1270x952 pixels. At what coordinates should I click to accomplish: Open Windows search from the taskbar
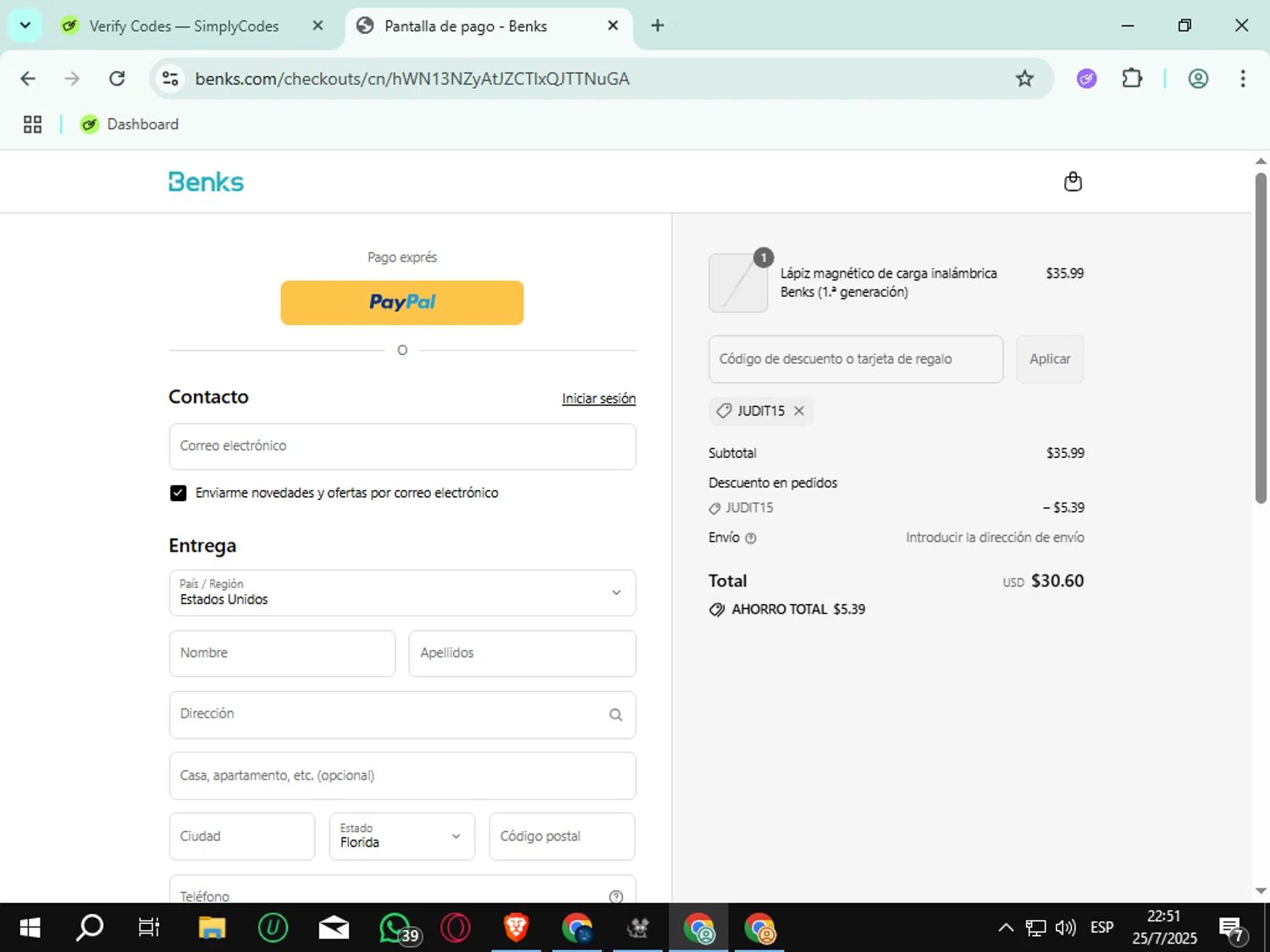[x=90, y=927]
